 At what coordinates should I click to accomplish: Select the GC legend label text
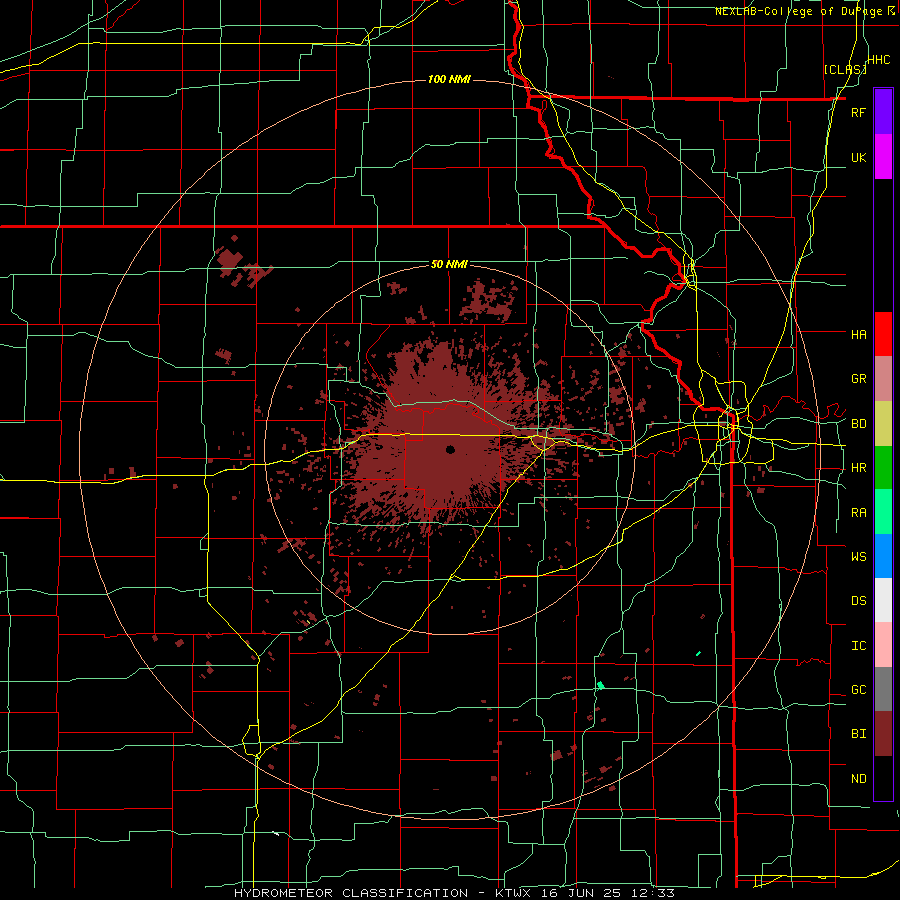pos(858,690)
